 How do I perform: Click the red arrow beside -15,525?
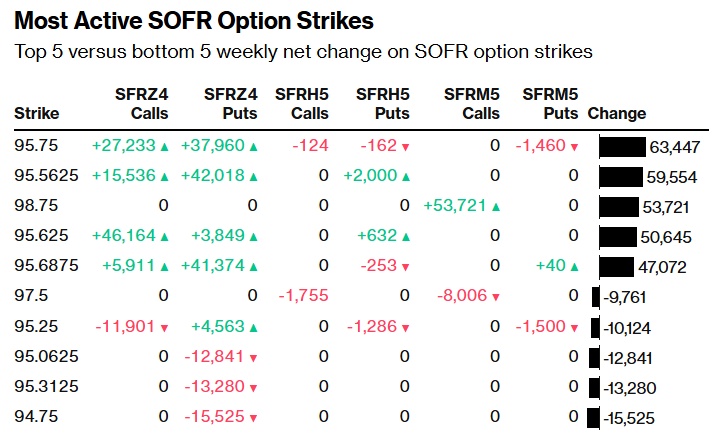tap(253, 416)
